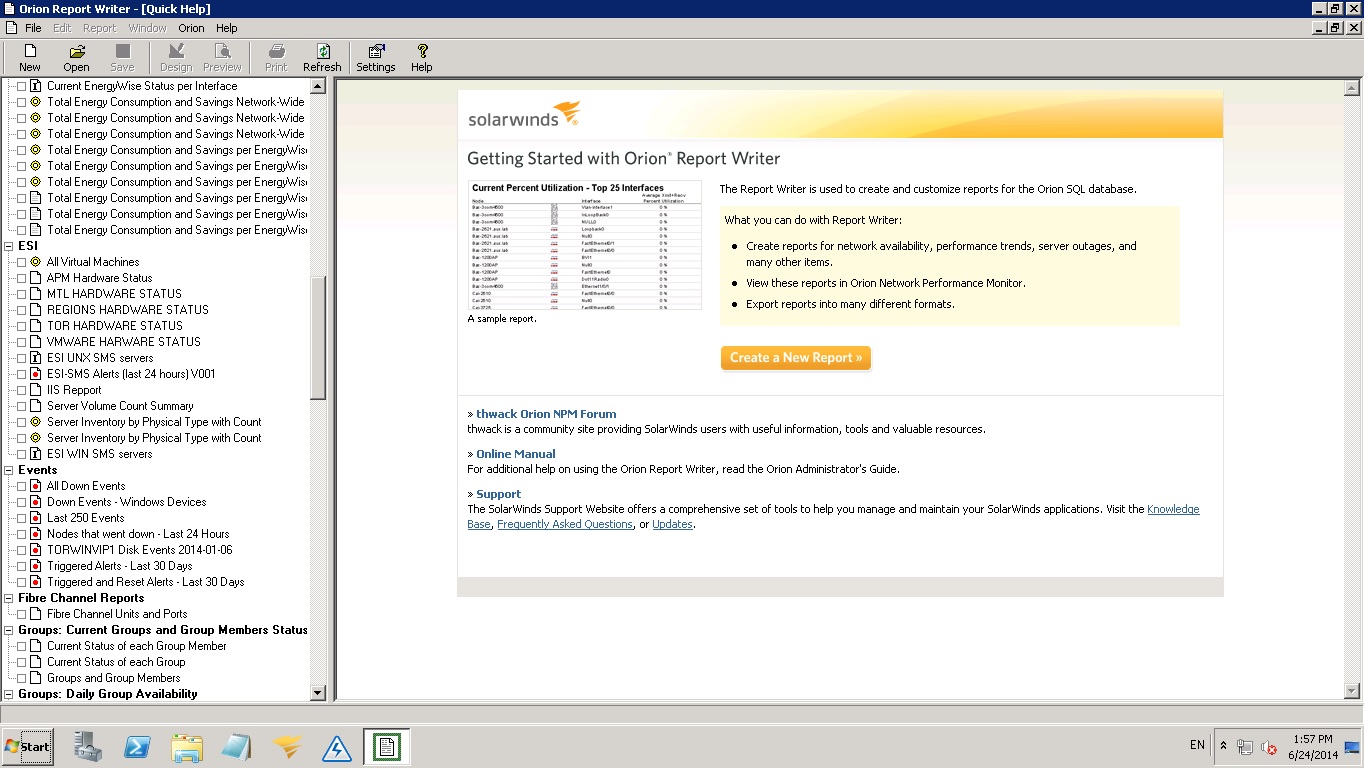The width and height of the screenshot is (1364, 768).
Task: Follow the Updates link
Action: tap(672, 524)
